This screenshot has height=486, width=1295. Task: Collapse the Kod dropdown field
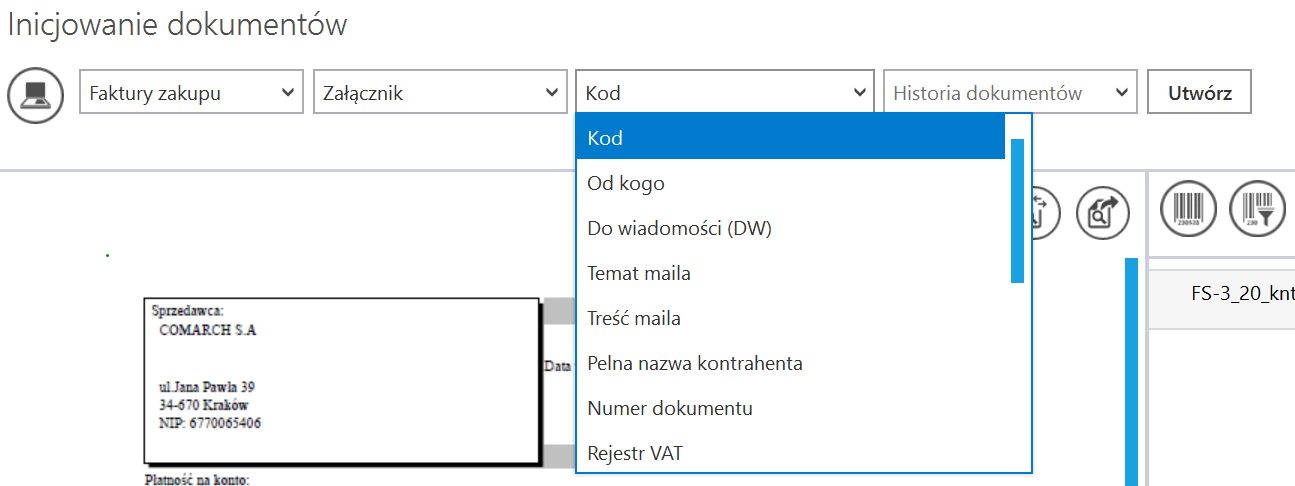(724, 93)
